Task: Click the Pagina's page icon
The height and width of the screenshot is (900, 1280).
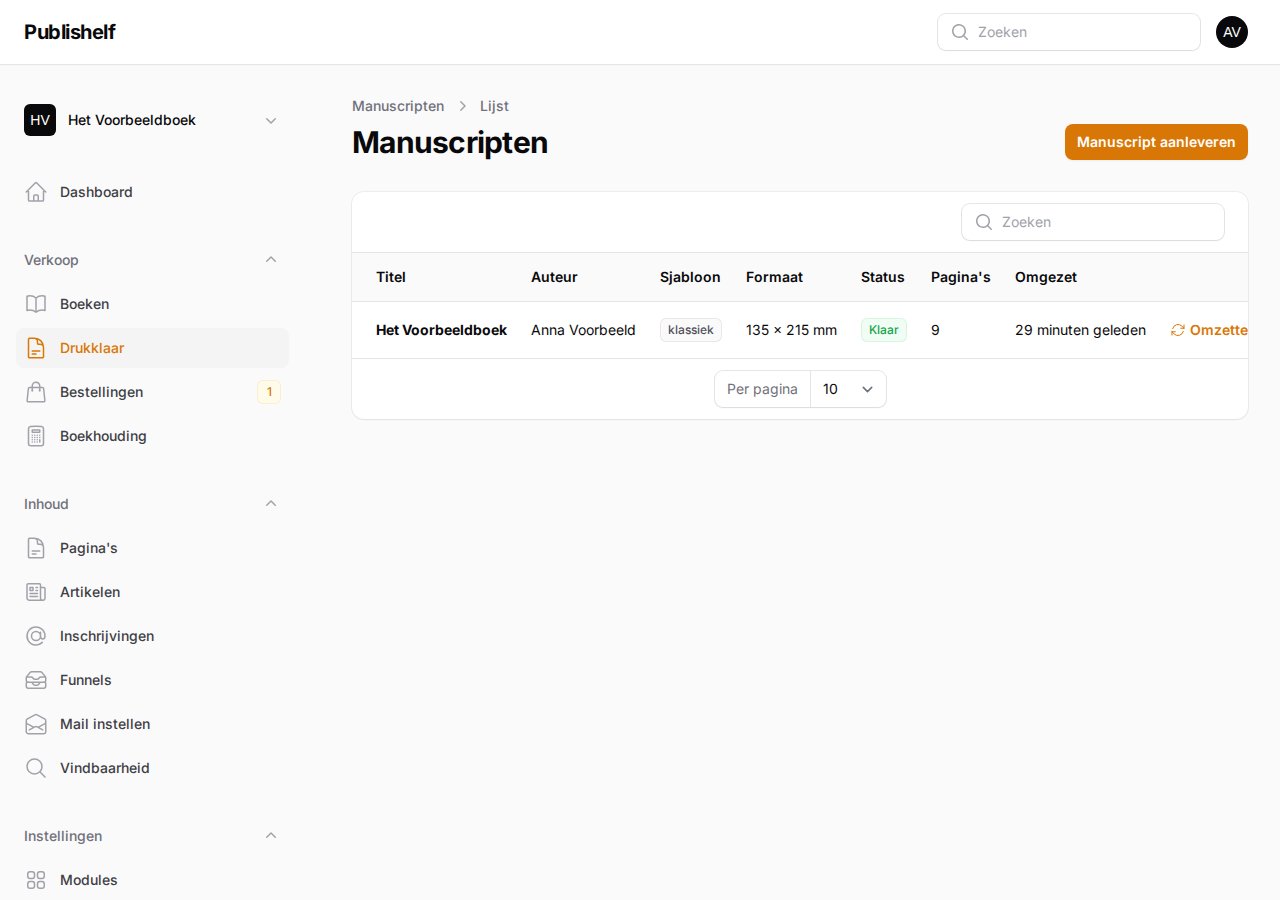Action: click(36, 548)
